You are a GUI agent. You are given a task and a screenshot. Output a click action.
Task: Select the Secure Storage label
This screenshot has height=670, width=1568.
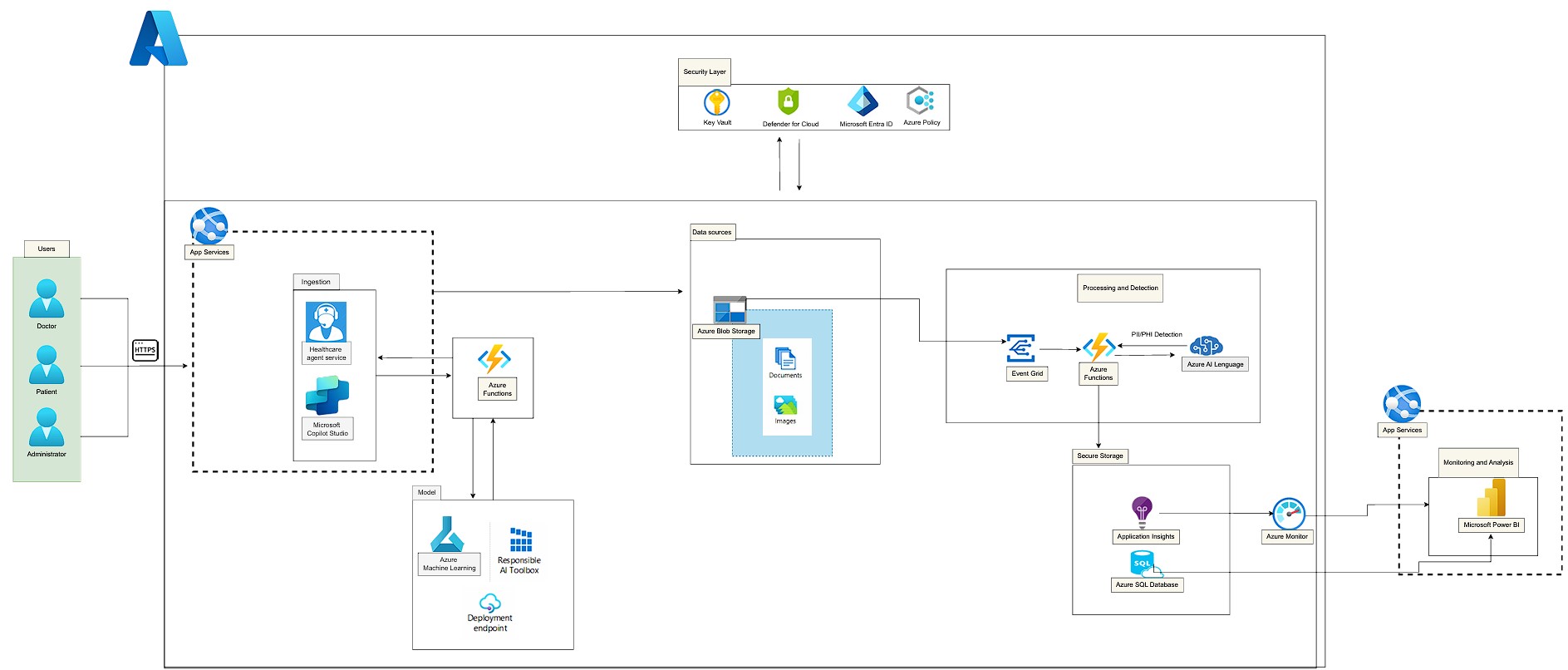1100,456
